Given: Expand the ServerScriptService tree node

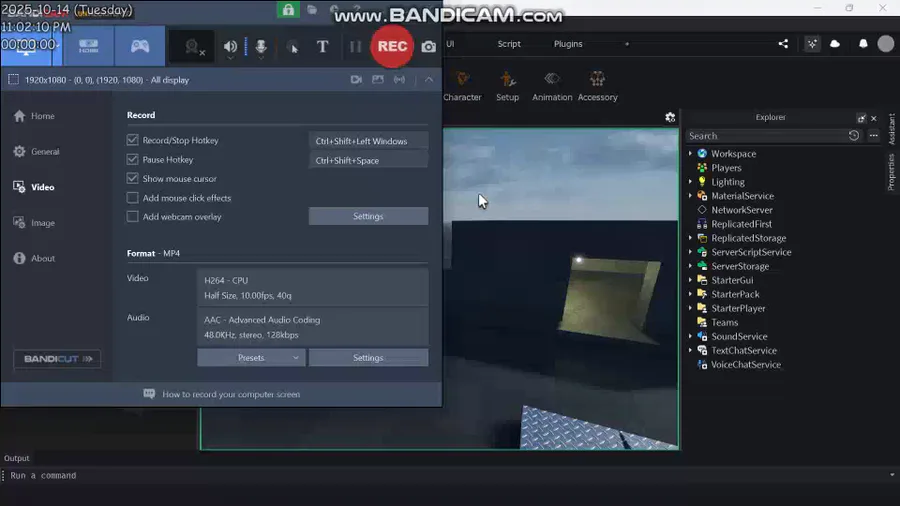Looking at the screenshot, I should click(690, 252).
